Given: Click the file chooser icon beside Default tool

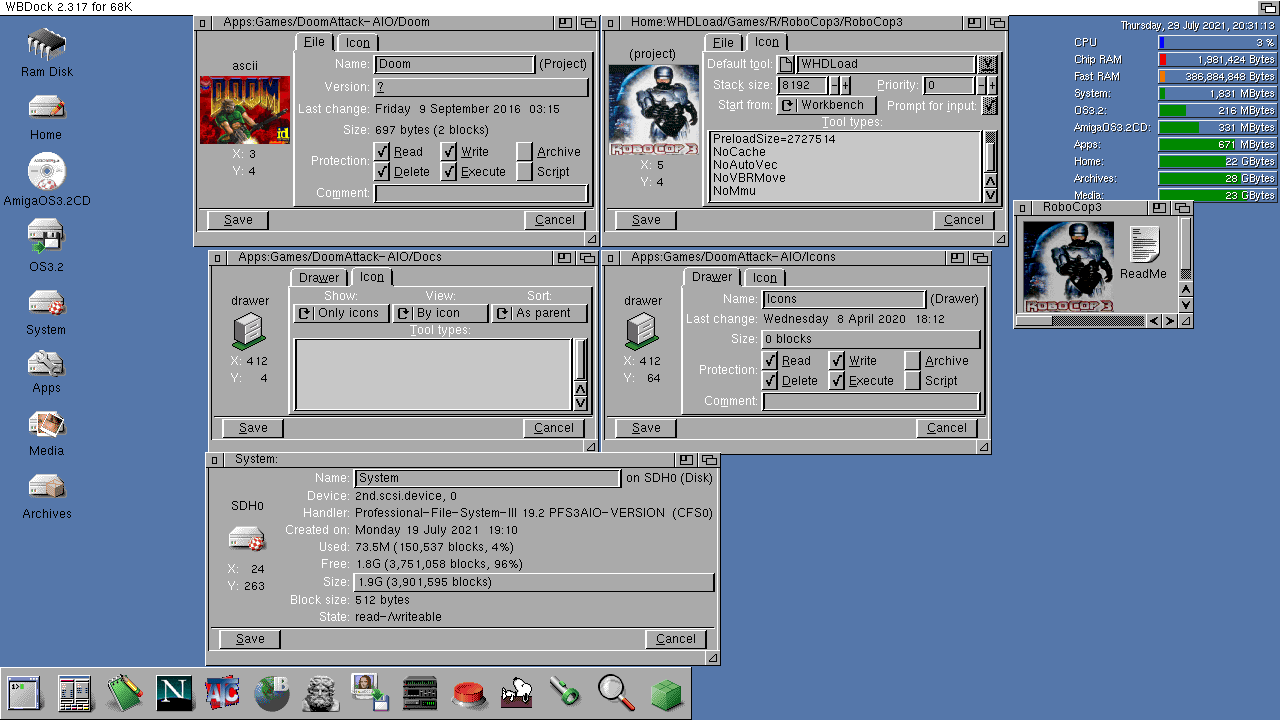Looking at the screenshot, I should pos(786,64).
